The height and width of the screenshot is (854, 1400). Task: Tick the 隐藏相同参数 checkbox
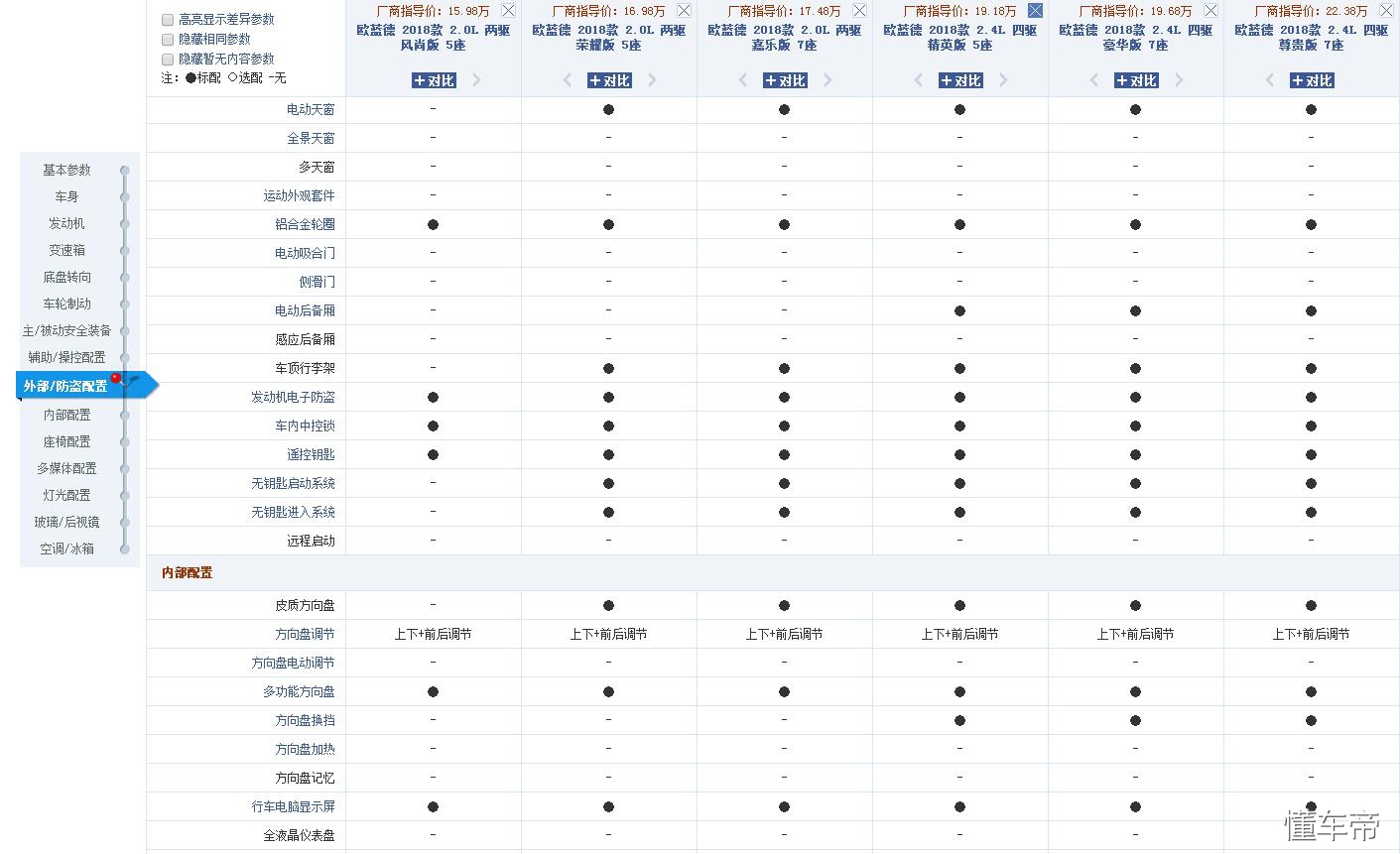click(168, 40)
